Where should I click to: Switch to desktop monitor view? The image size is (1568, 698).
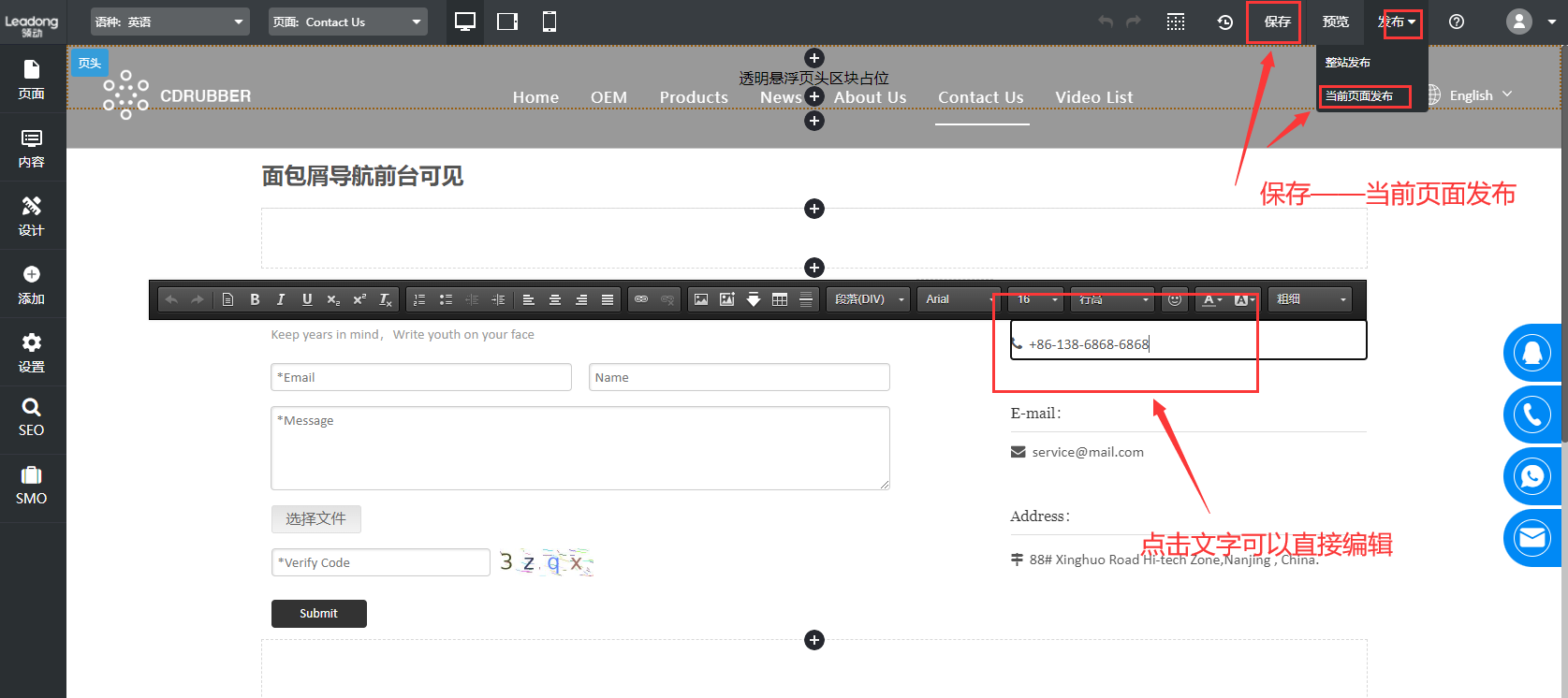click(x=465, y=22)
